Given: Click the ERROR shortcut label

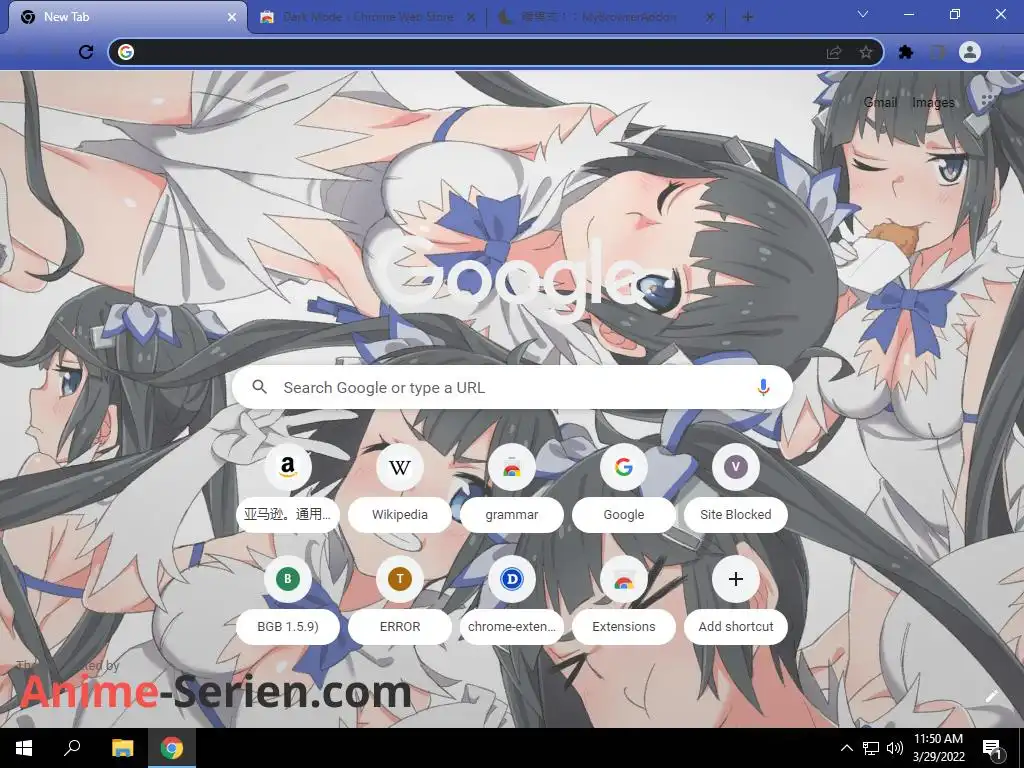Looking at the screenshot, I should tap(400, 626).
